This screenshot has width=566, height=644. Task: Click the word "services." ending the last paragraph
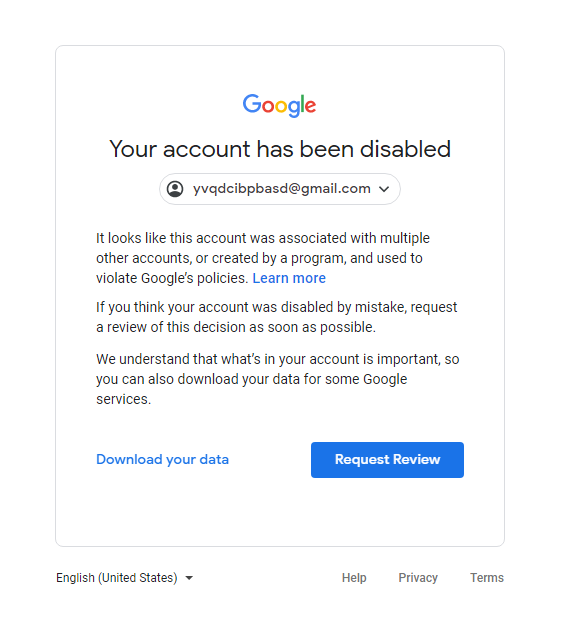click(x=124, y=399)
